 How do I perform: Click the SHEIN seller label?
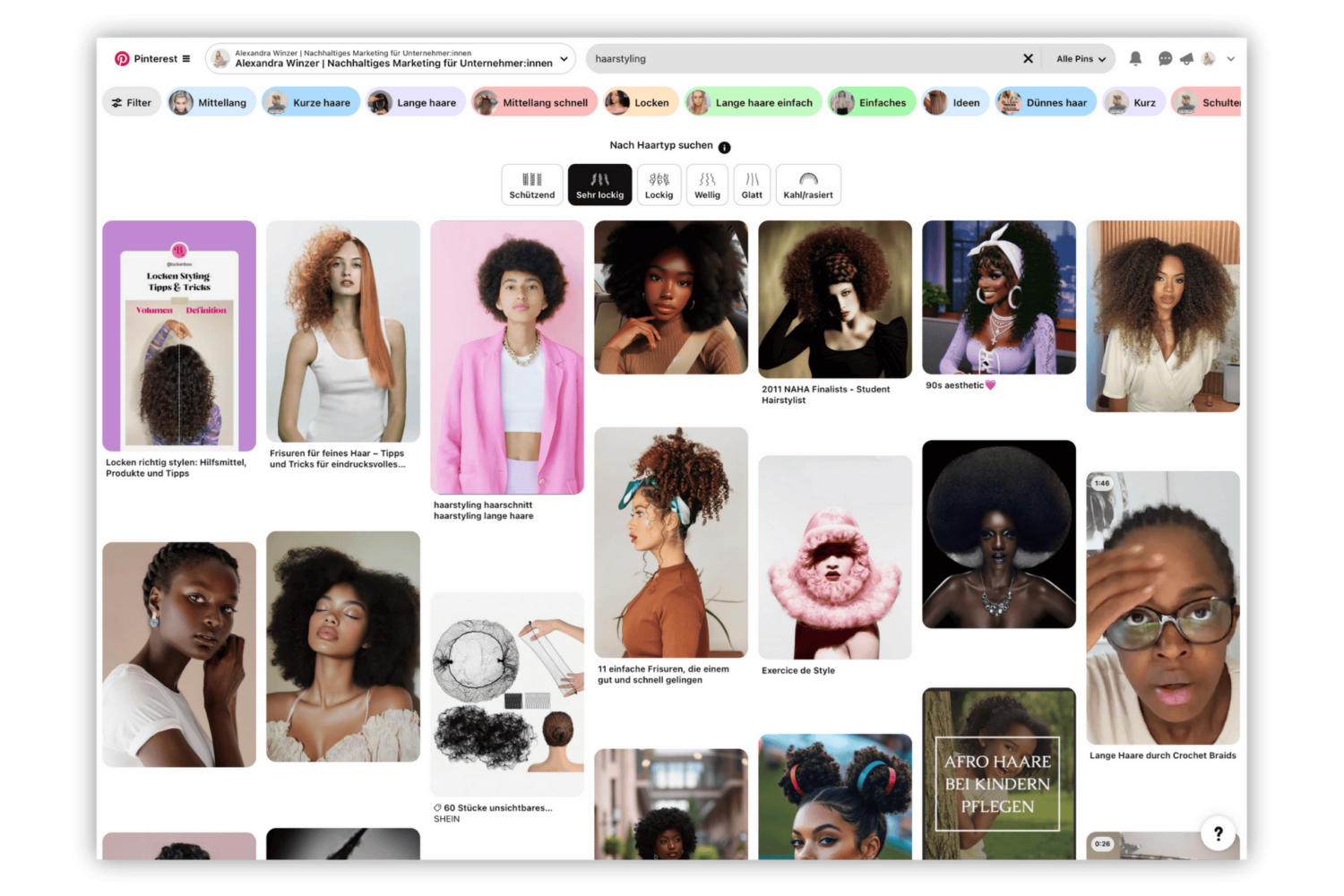(446, 819)
